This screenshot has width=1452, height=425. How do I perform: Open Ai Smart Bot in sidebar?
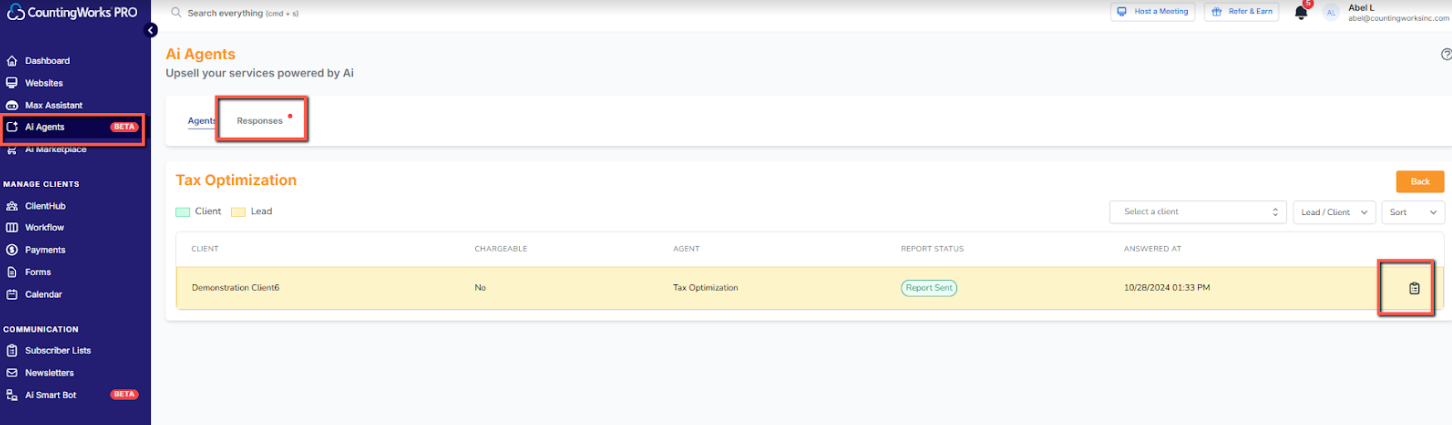(x=50, y=395)
